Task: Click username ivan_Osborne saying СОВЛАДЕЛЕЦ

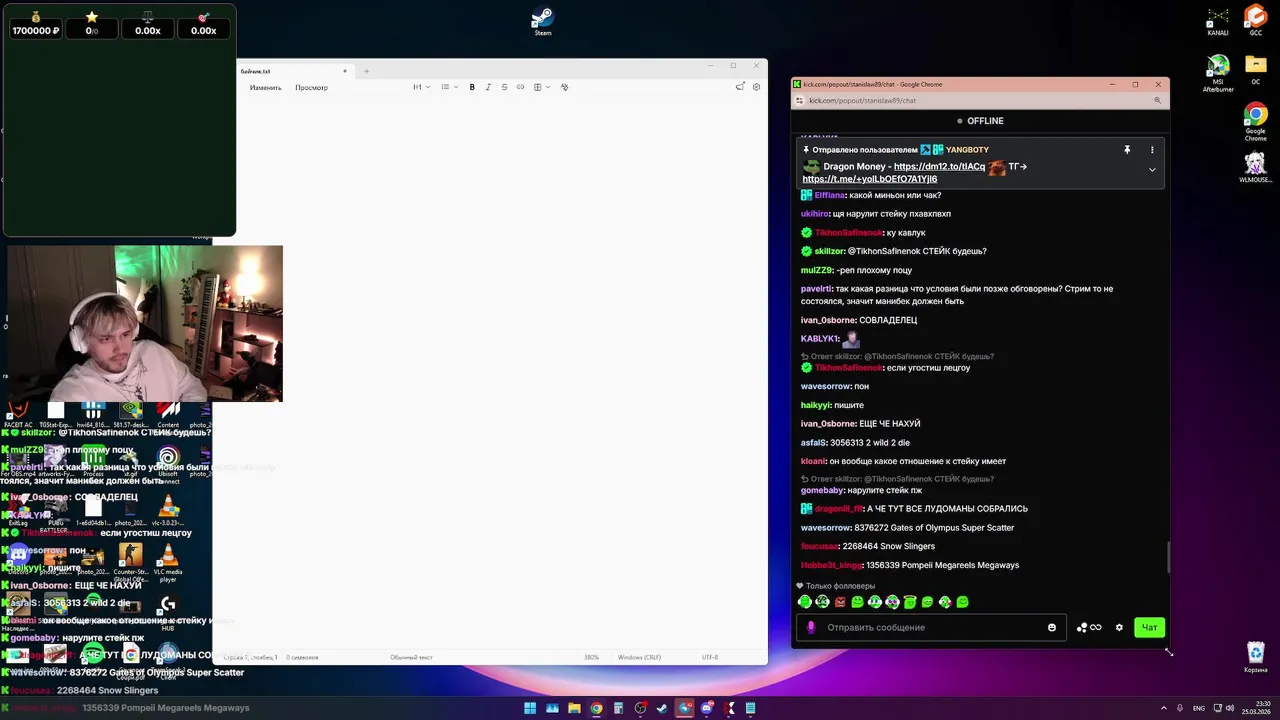Action: click(828, 320)
